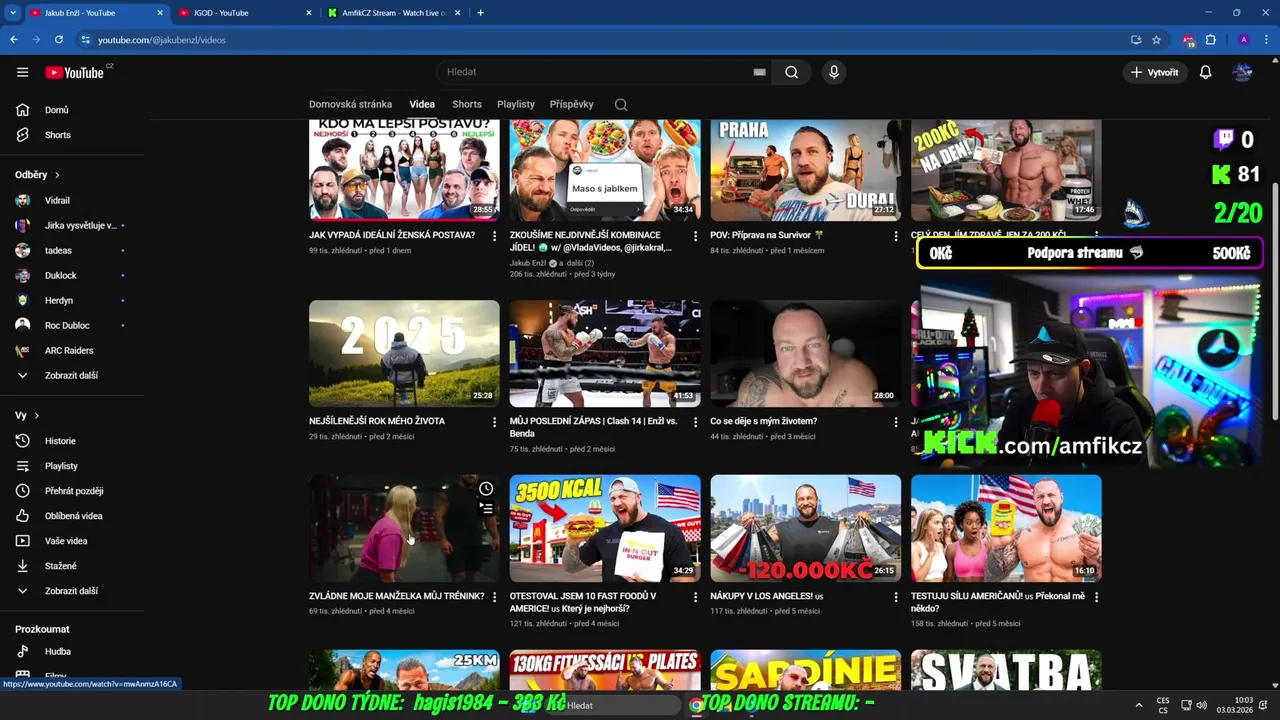Image resolution: width=1280 pixels, height=720 pixels.
Task: Play the '2025' year recap video thumbnail
Action: (404, 353)
